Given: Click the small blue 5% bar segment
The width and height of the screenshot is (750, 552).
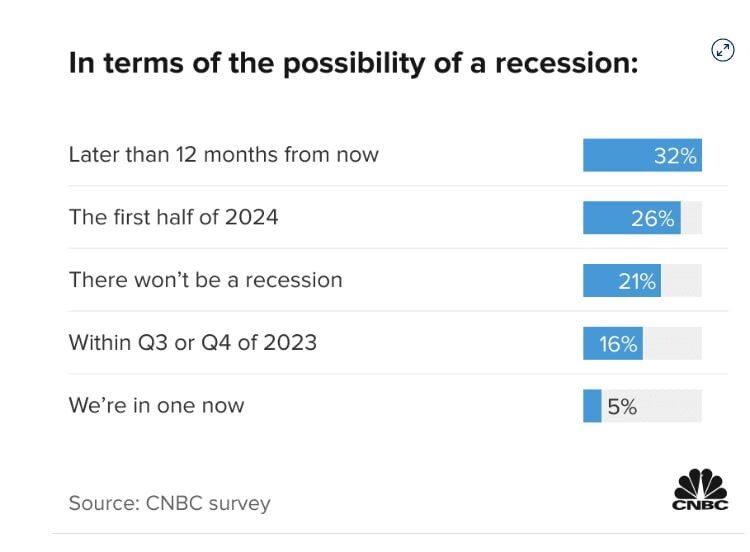Looking at the screenshot, I should coord(592,406).
